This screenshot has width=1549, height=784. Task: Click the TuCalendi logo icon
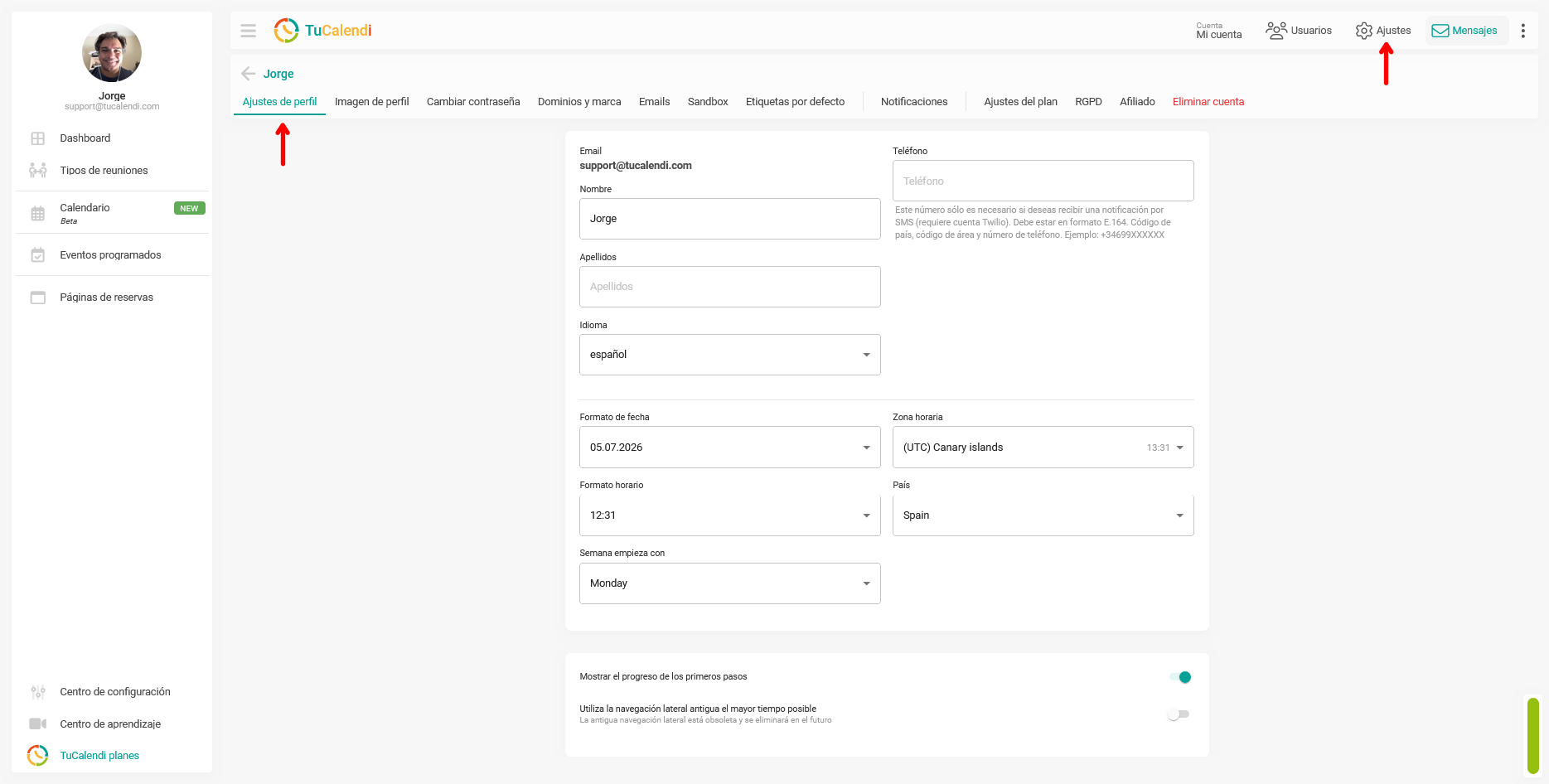click(x=286, y=31)
